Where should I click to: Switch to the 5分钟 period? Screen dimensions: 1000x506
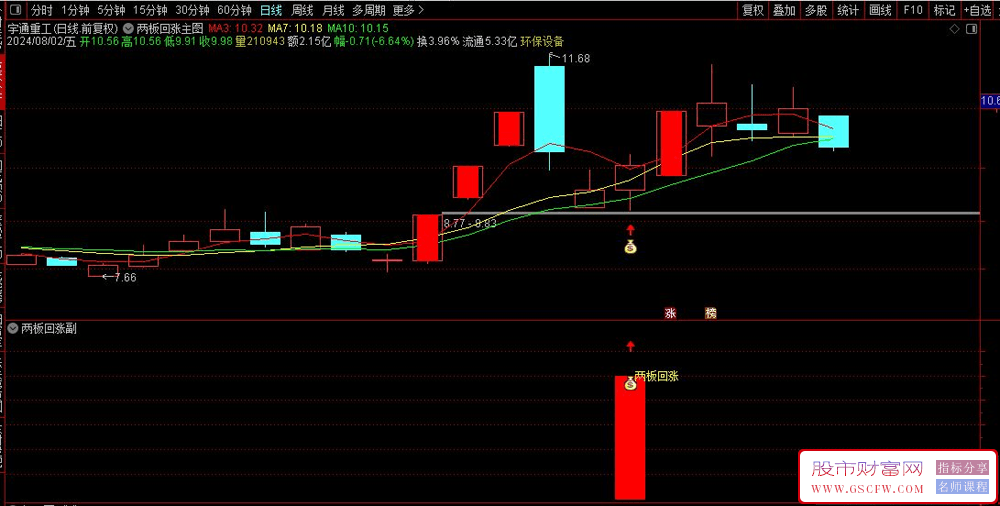tap(111, 10)
